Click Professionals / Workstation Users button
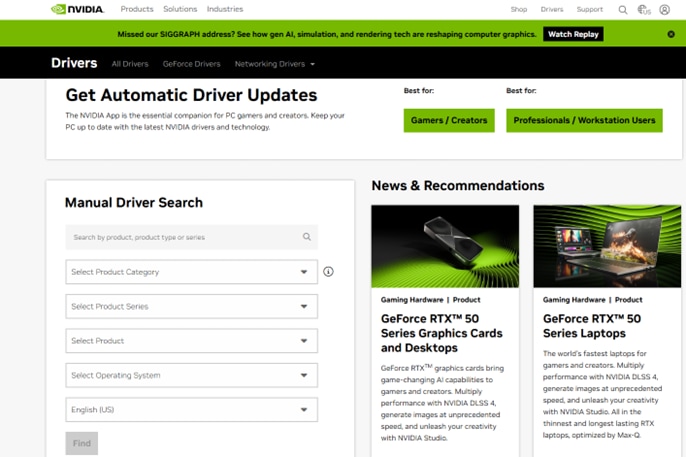This screenshot has width=686, height=457. click(x=584, y=120)
